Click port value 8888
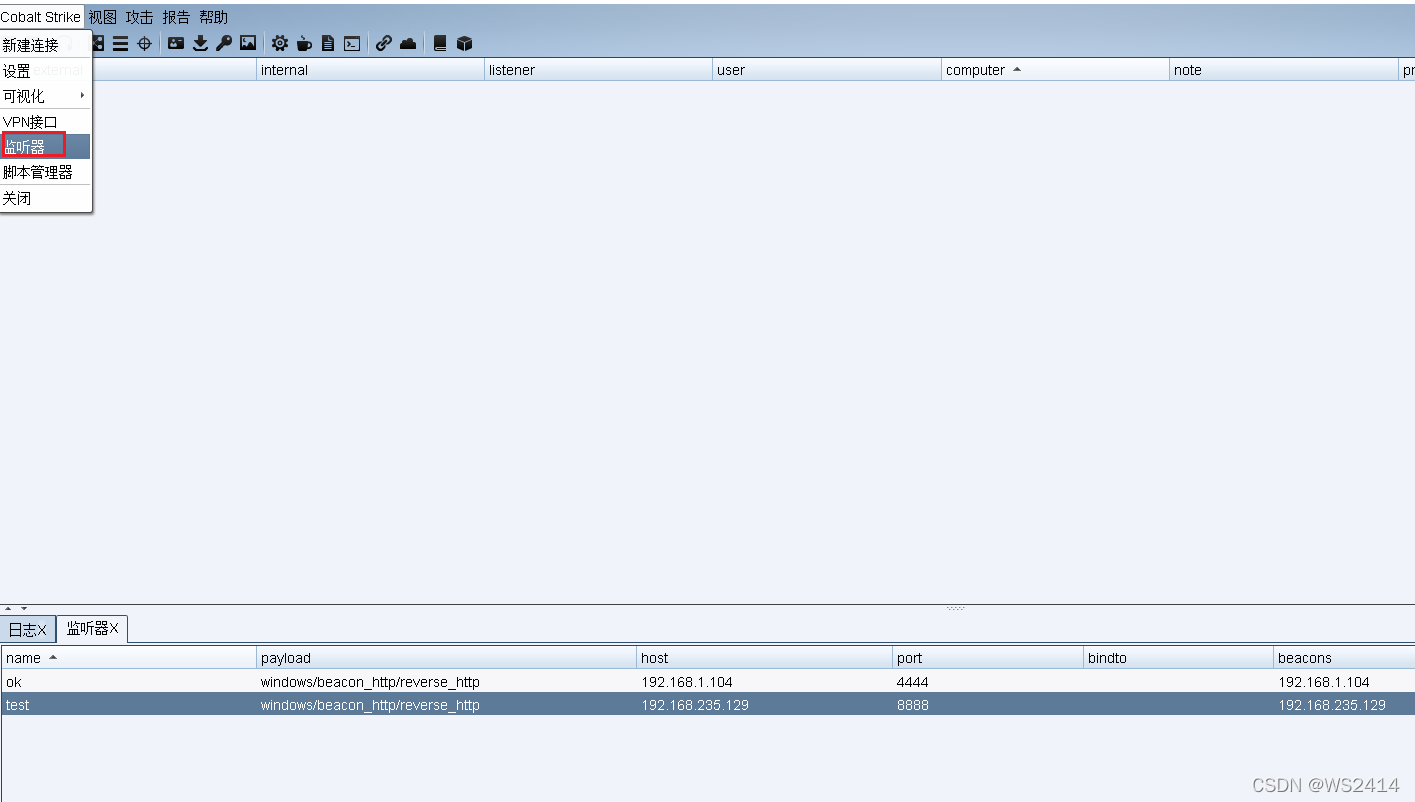Viewport: 1415px width, 802px height. click(913, 705)
